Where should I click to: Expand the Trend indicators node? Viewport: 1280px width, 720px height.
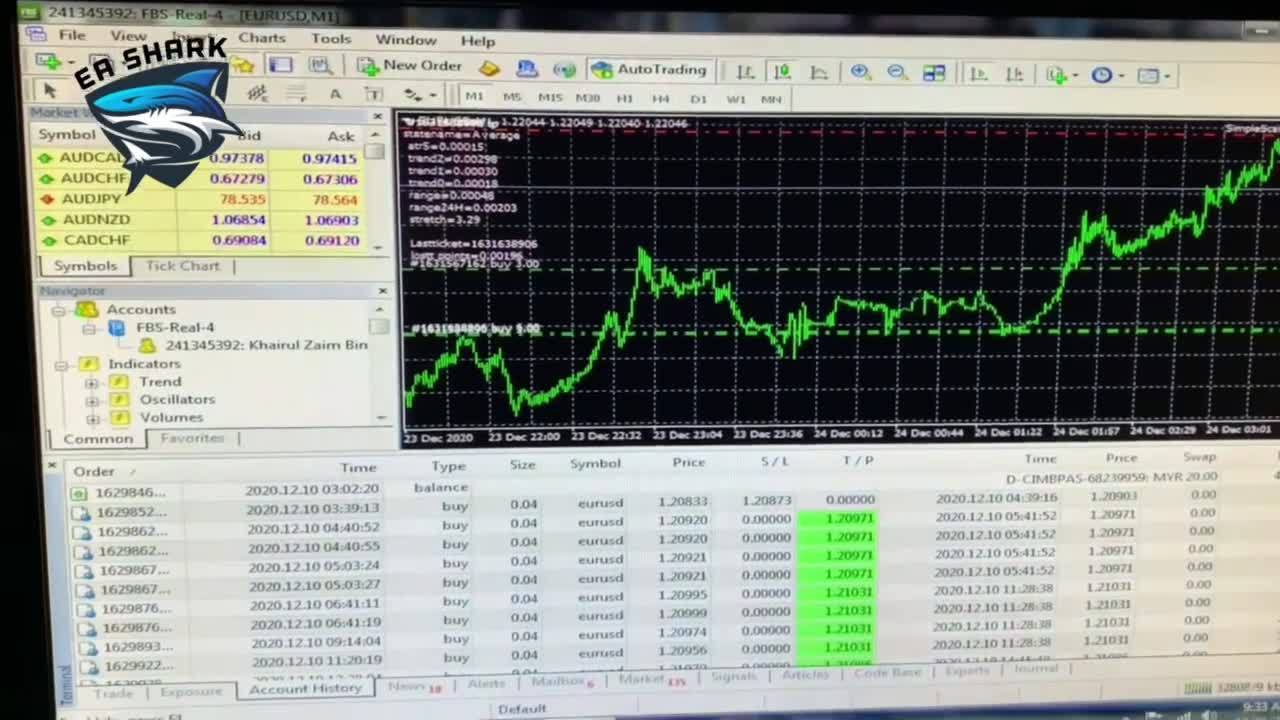point(92,382)
